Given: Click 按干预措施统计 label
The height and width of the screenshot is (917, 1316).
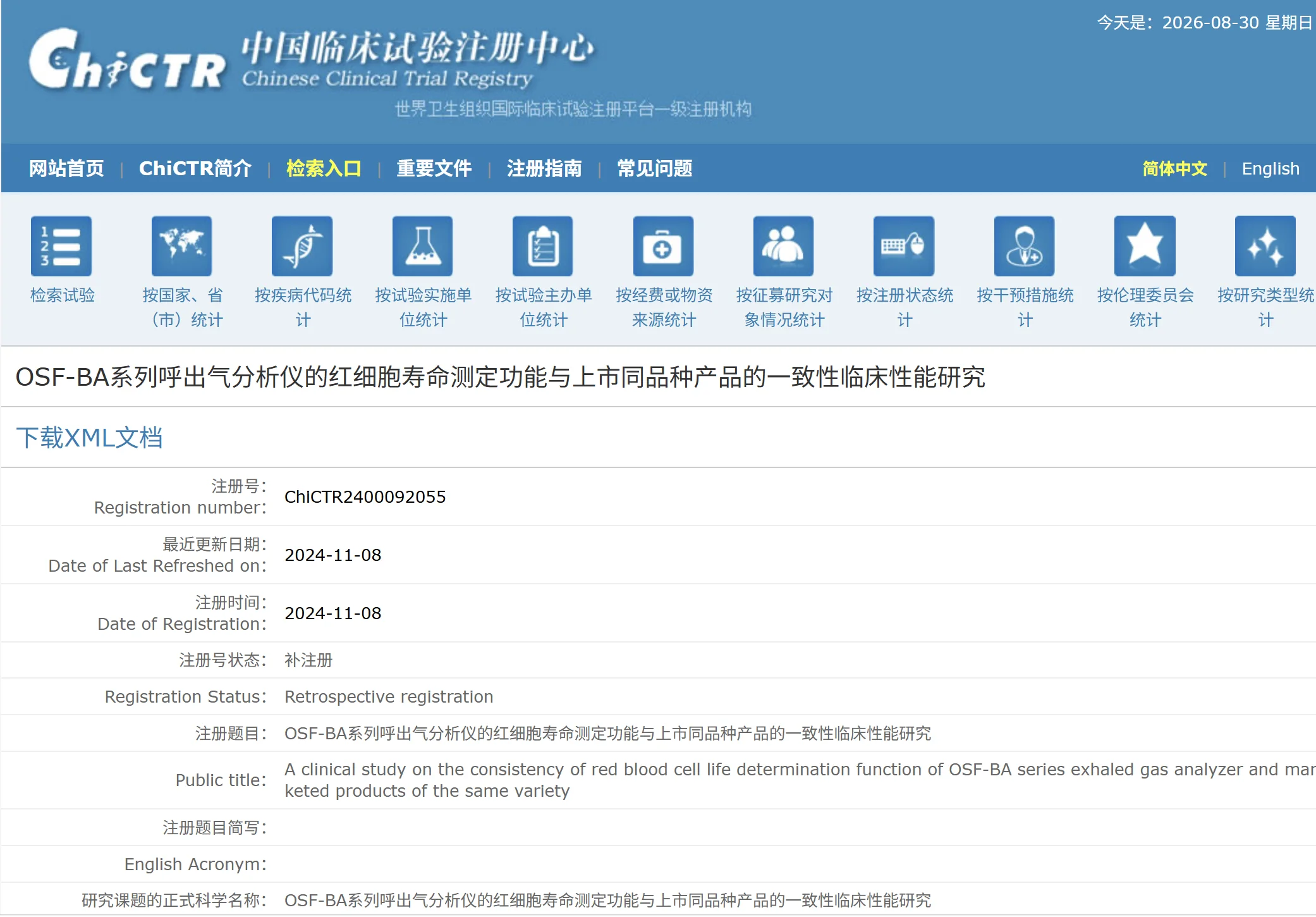Looking at the screenshot, I should coord(1025,307).
